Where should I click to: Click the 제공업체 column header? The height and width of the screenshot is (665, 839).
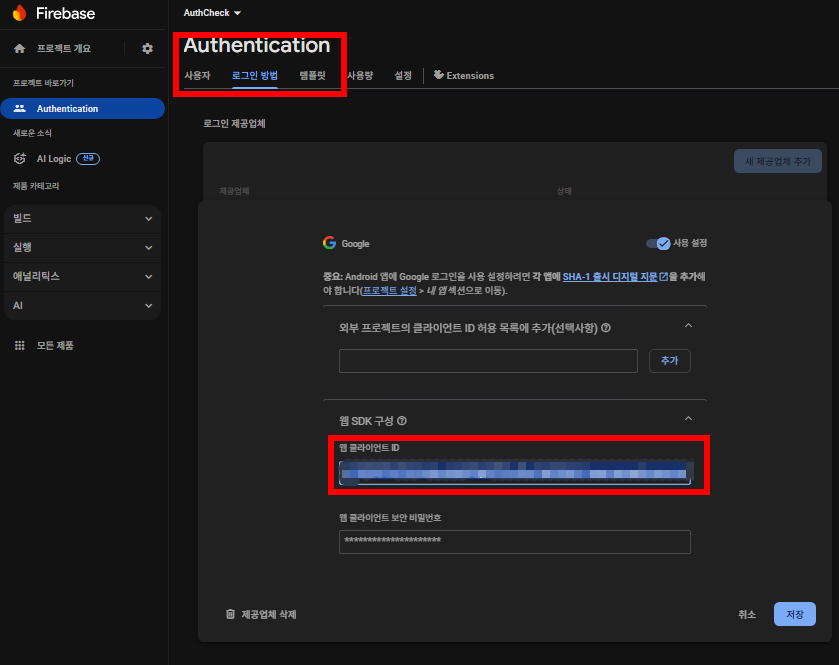point(234,191)
